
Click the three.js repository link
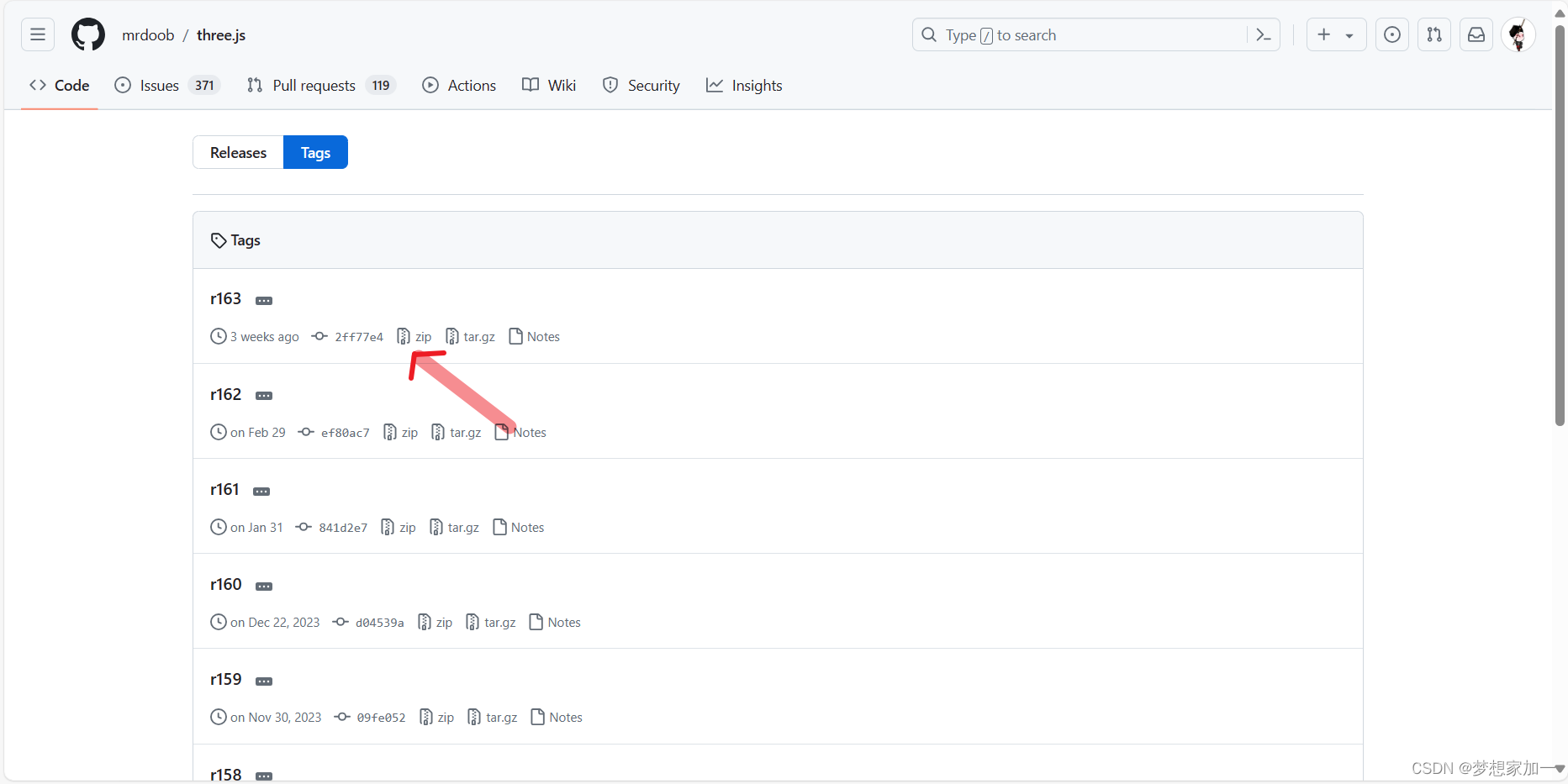[221, 34]
